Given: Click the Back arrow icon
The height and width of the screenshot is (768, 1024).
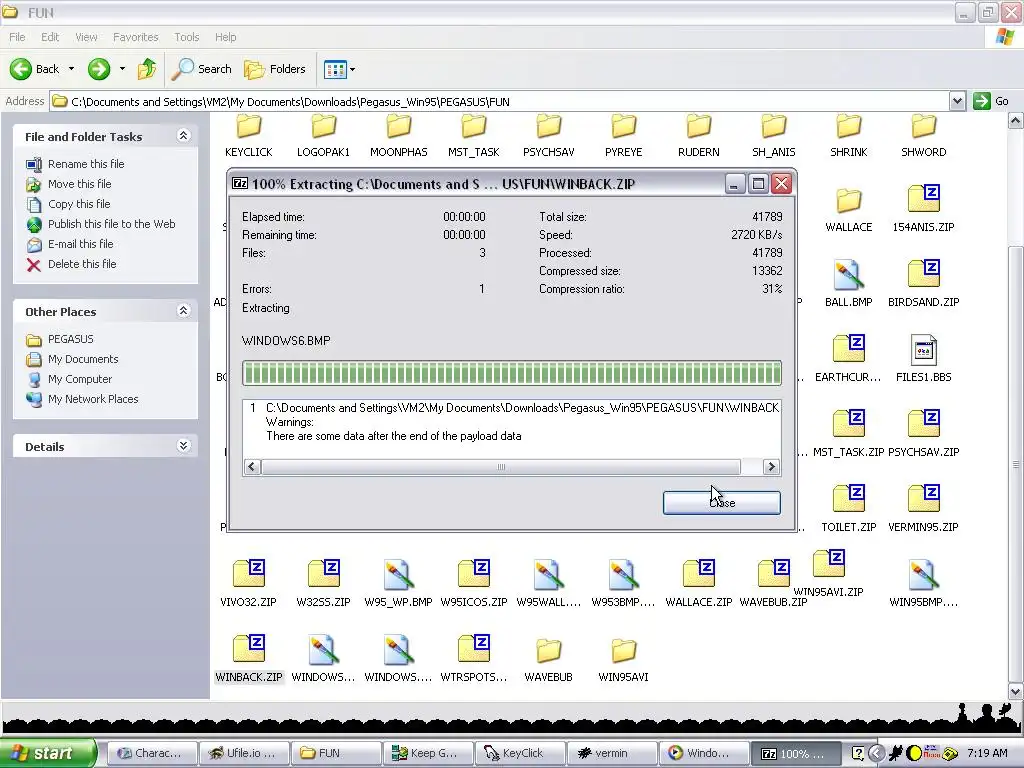Looking at the screenshot, I should click(x=21, y=69).
